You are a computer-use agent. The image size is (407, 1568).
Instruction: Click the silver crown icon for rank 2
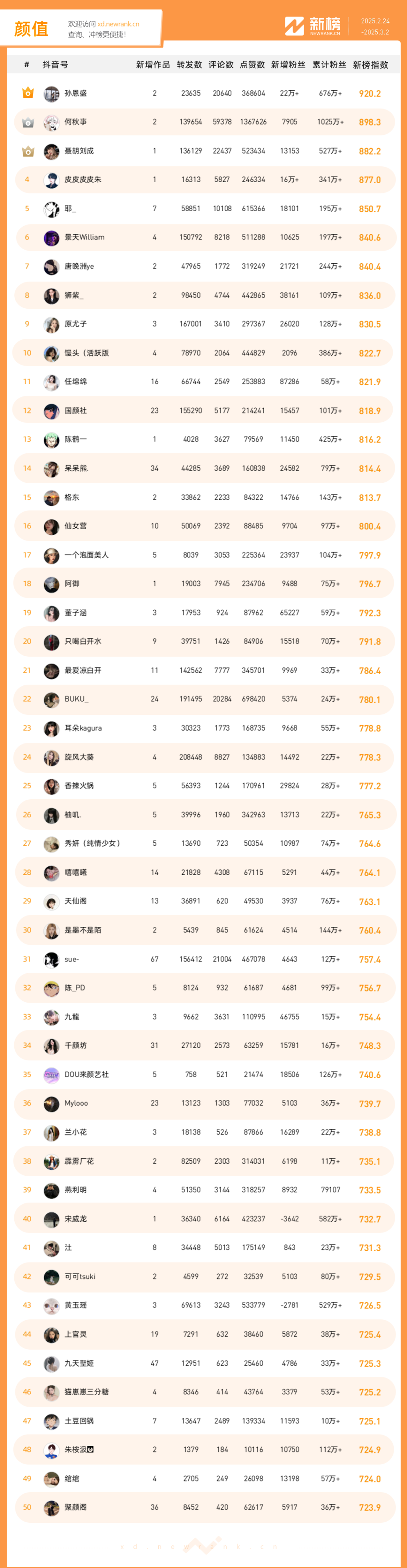coord(28,122)
